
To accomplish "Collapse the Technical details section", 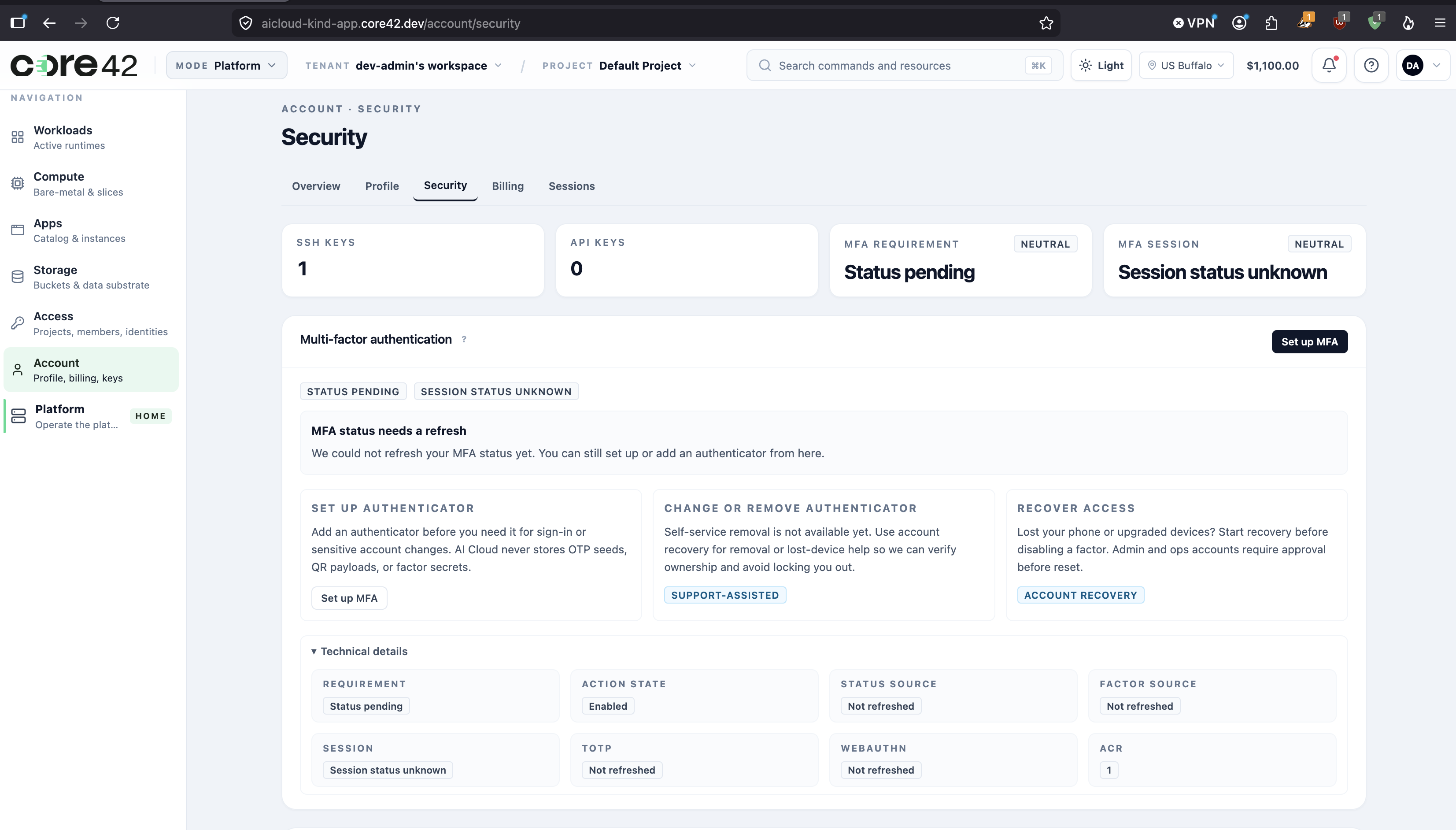I will coord(359,652).
